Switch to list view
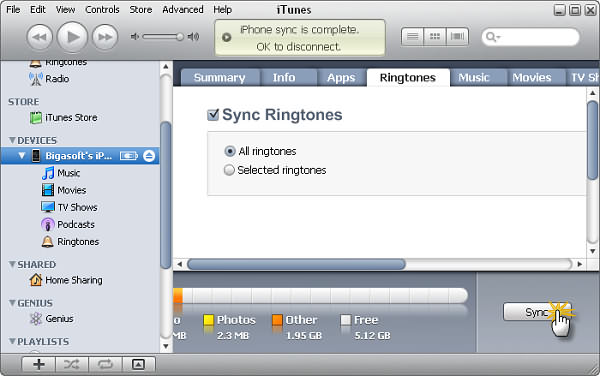This screenshot has height=376, width=600. [412, 37]
